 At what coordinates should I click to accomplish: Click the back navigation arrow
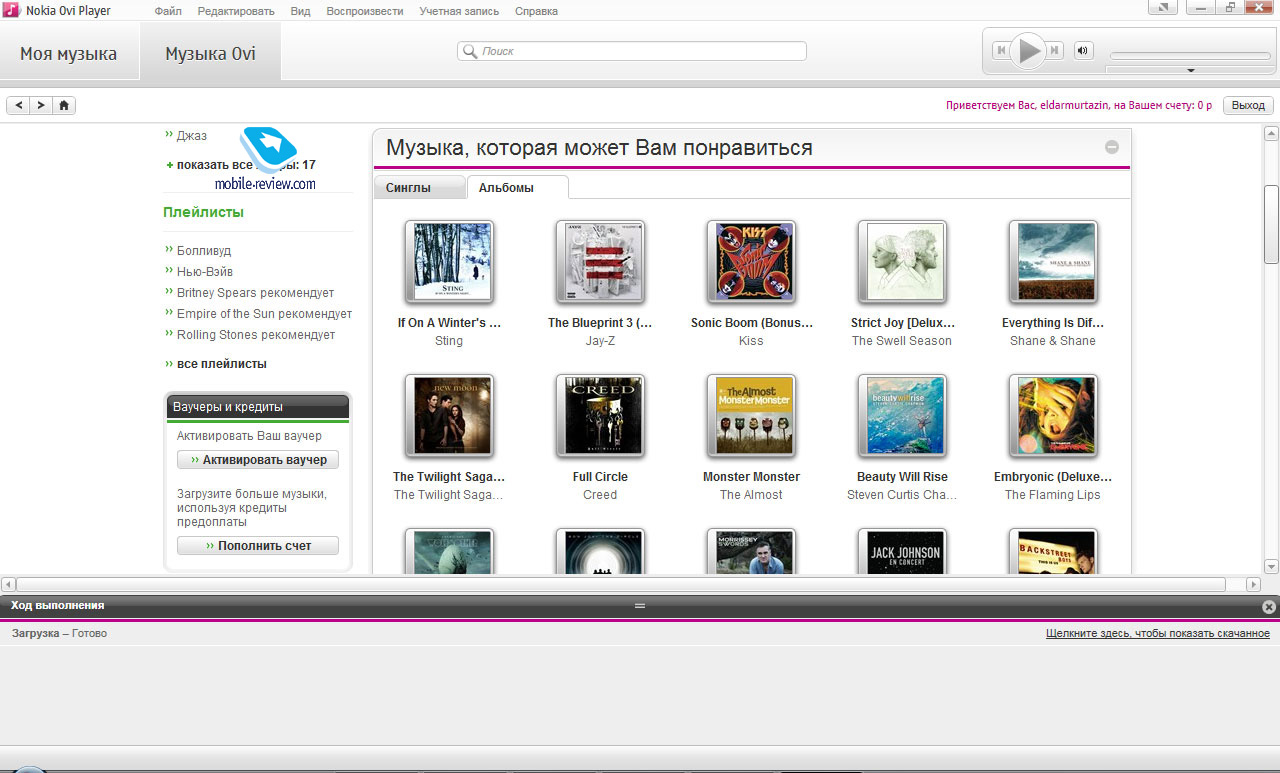pos(19,105)
